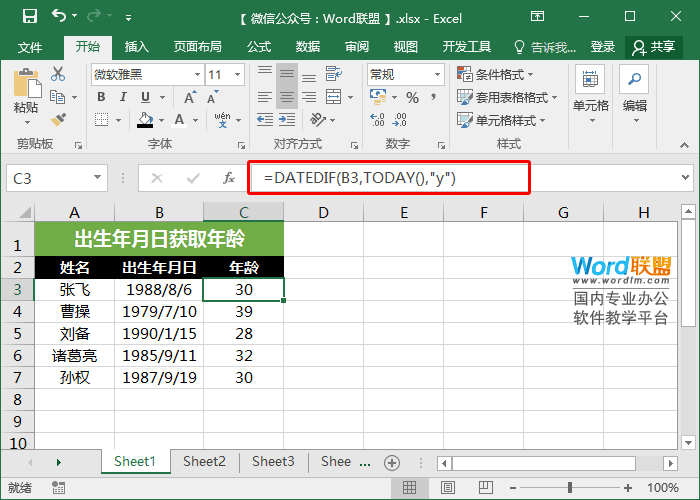Click accounting number format icon
This screenshot has width=700, height=500.
[x=378, y=97]
